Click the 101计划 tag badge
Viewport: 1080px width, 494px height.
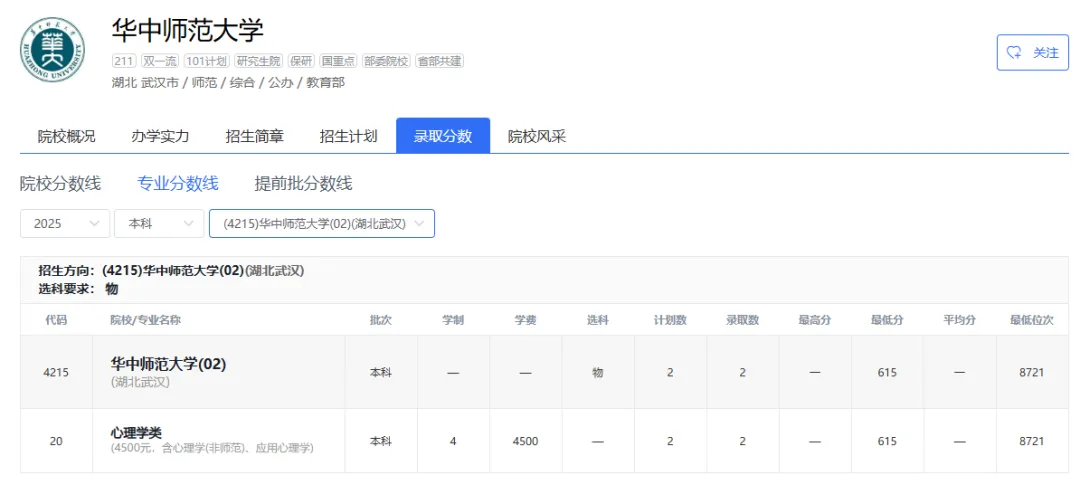coord(207,61)
